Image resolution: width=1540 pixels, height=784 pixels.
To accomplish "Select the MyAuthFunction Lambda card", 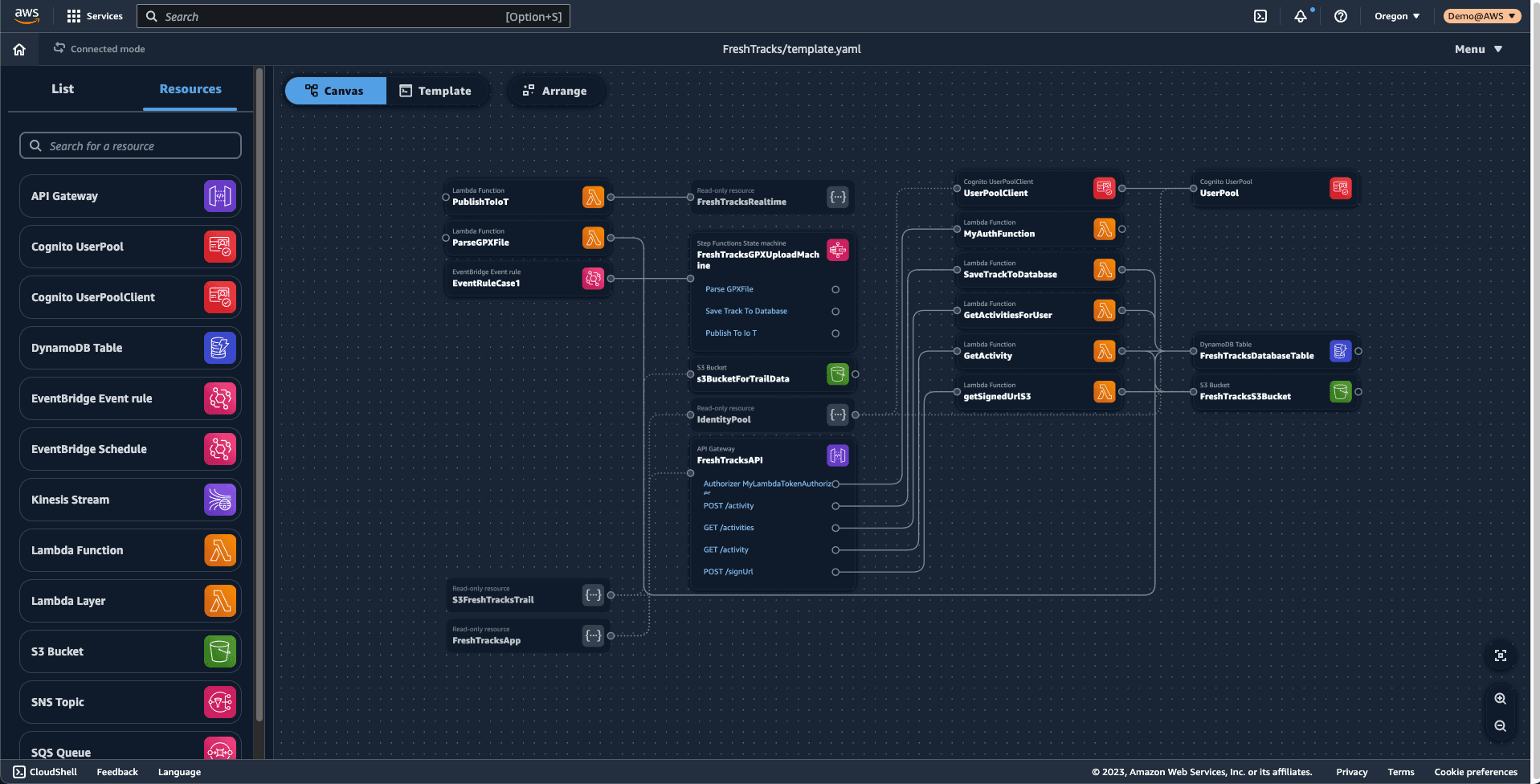I will [x=1039, y=229].
